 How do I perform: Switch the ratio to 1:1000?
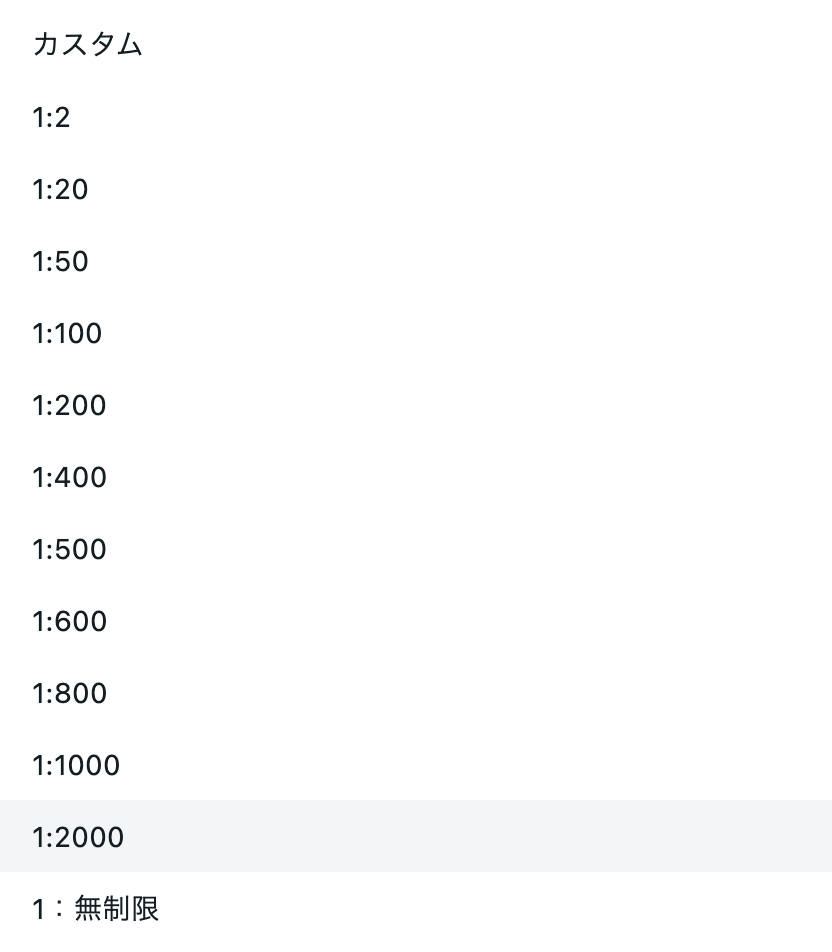[416, 764]
